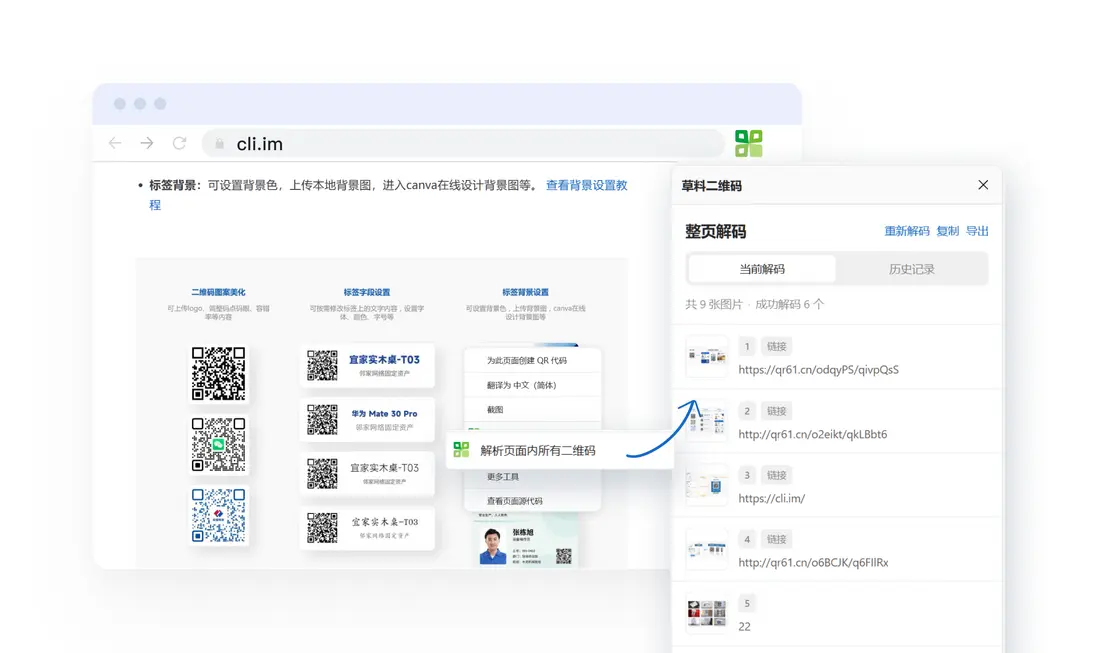Click the plain black QR code image

pos(218,373)
